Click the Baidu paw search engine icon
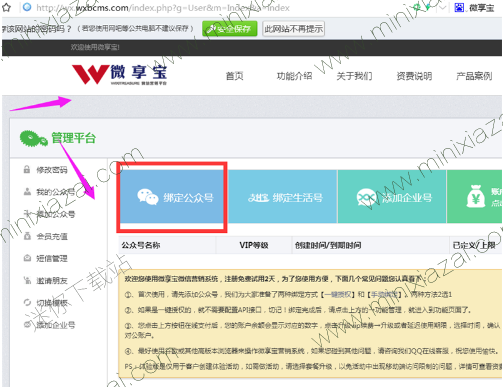This screenshot has width=503, height=387. (459, 7)
